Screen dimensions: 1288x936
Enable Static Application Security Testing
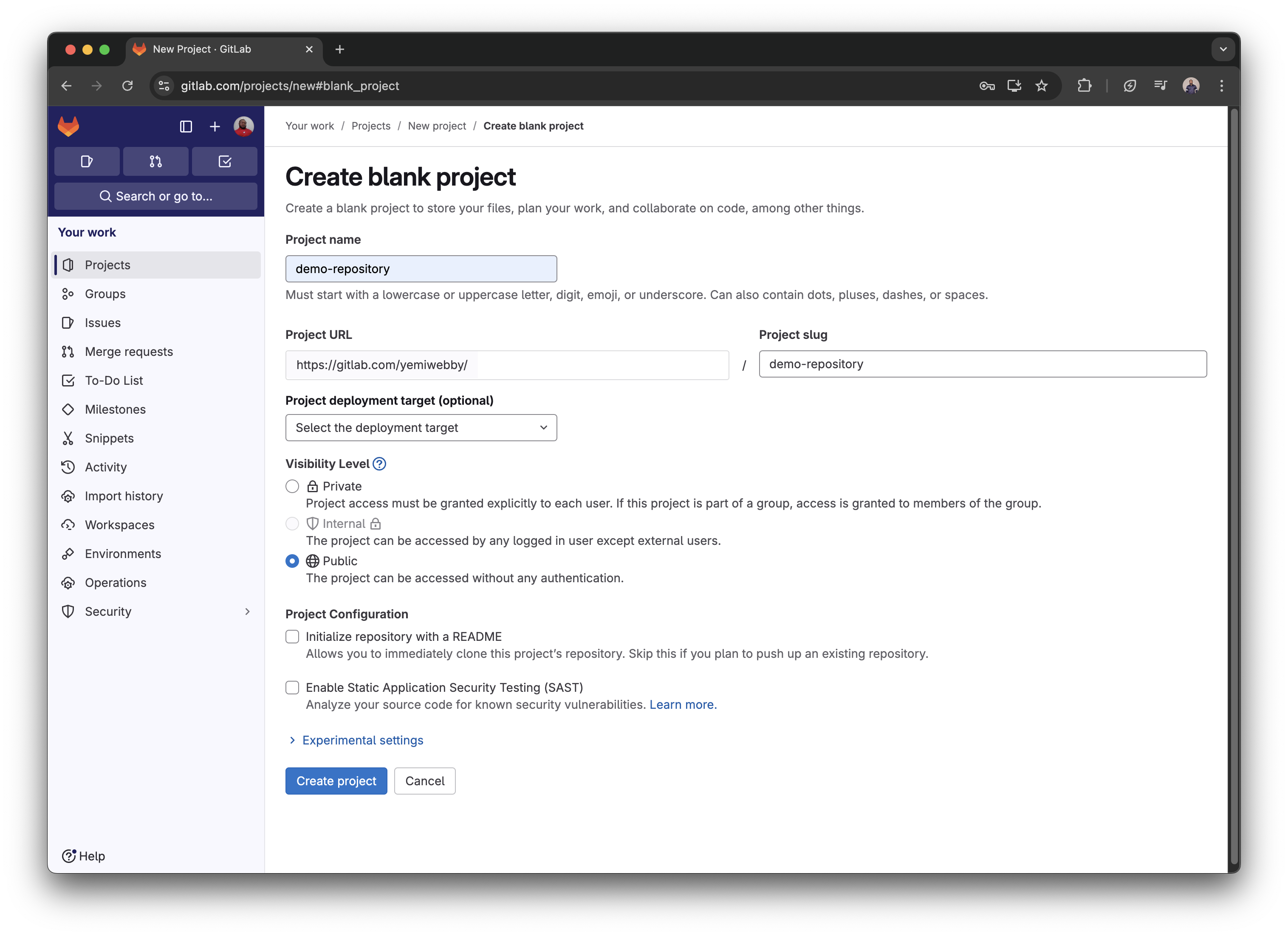coord(292,688)
